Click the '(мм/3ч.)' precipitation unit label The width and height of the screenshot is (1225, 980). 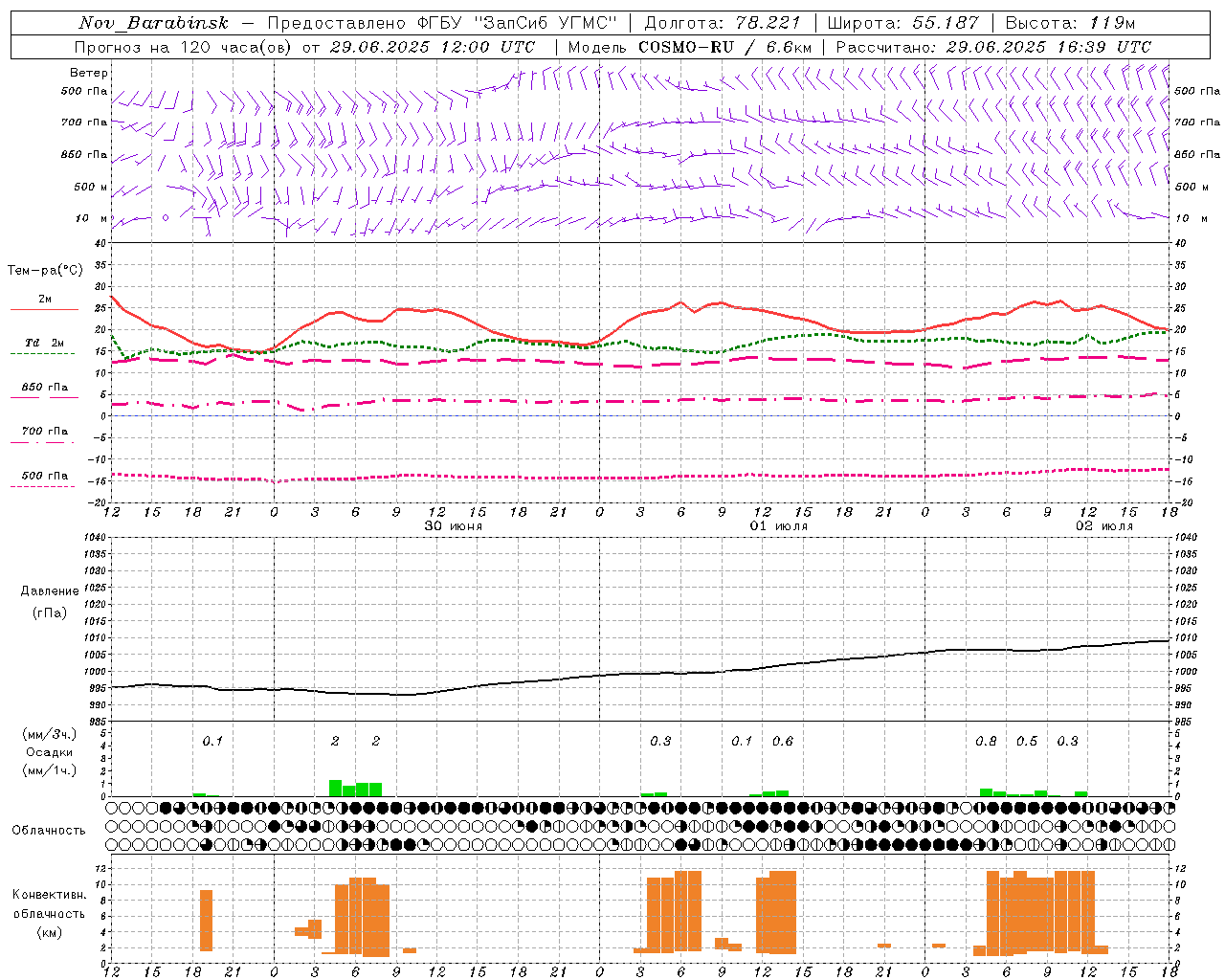click(x=50, y=734)
